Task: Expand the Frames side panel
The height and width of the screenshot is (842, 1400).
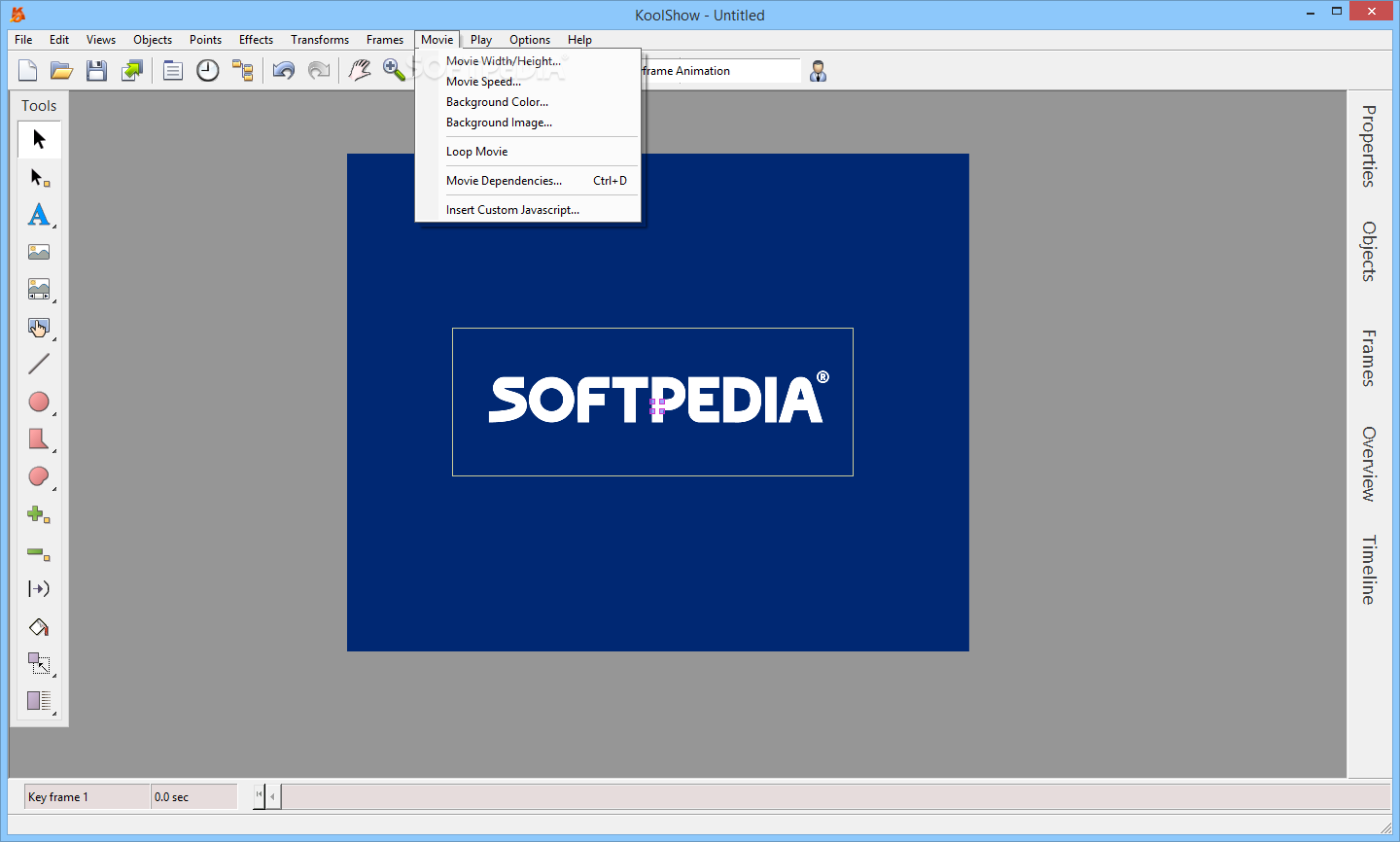Action: (x=1369, y=358)
